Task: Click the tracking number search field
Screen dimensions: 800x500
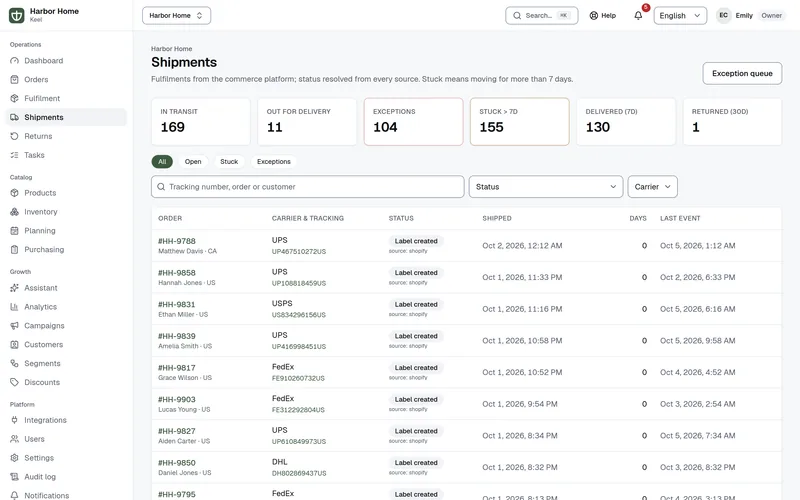Action: tap(308, 187)
